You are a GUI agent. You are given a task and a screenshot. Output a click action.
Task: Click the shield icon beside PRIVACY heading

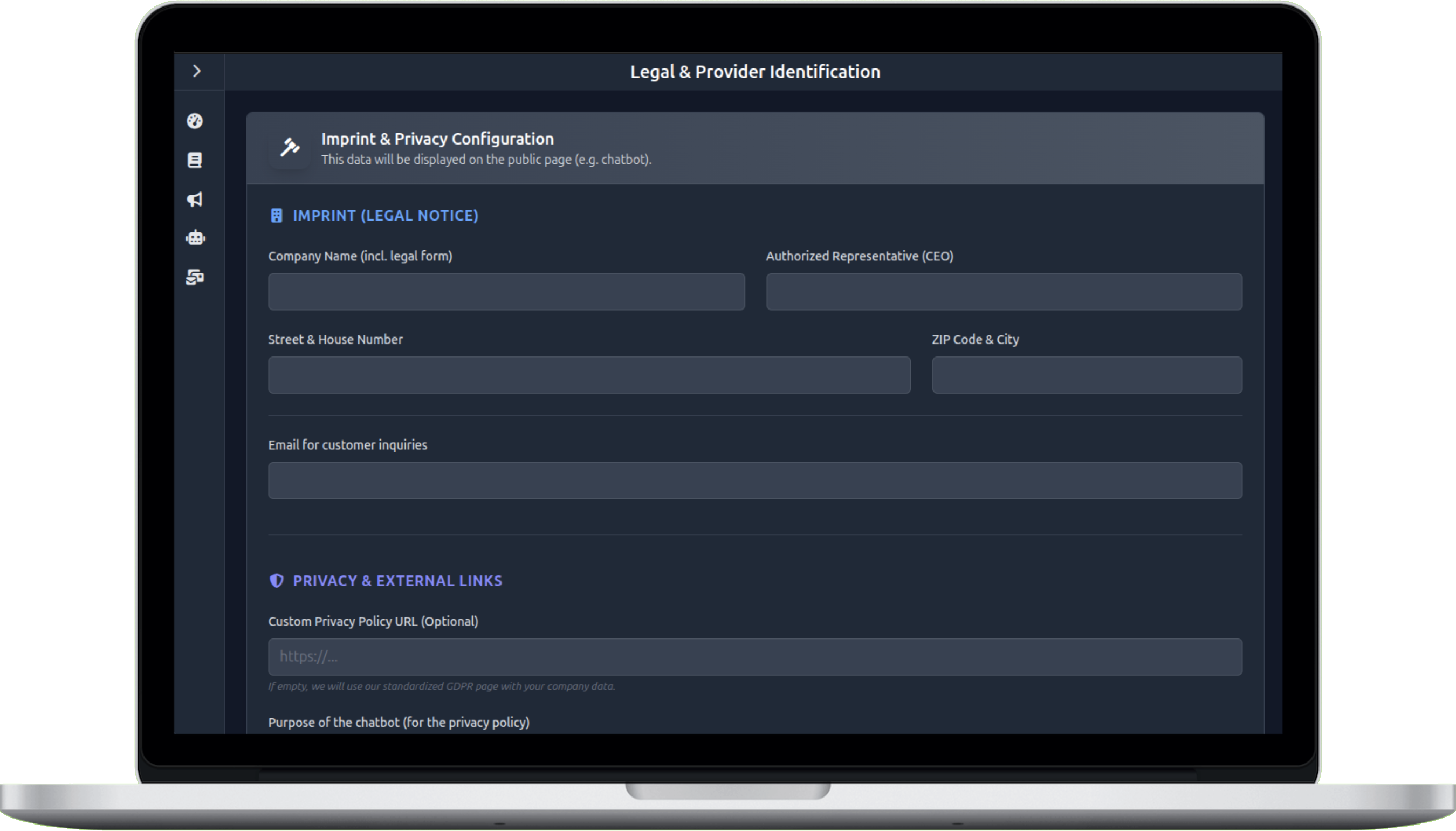(277, 580)
